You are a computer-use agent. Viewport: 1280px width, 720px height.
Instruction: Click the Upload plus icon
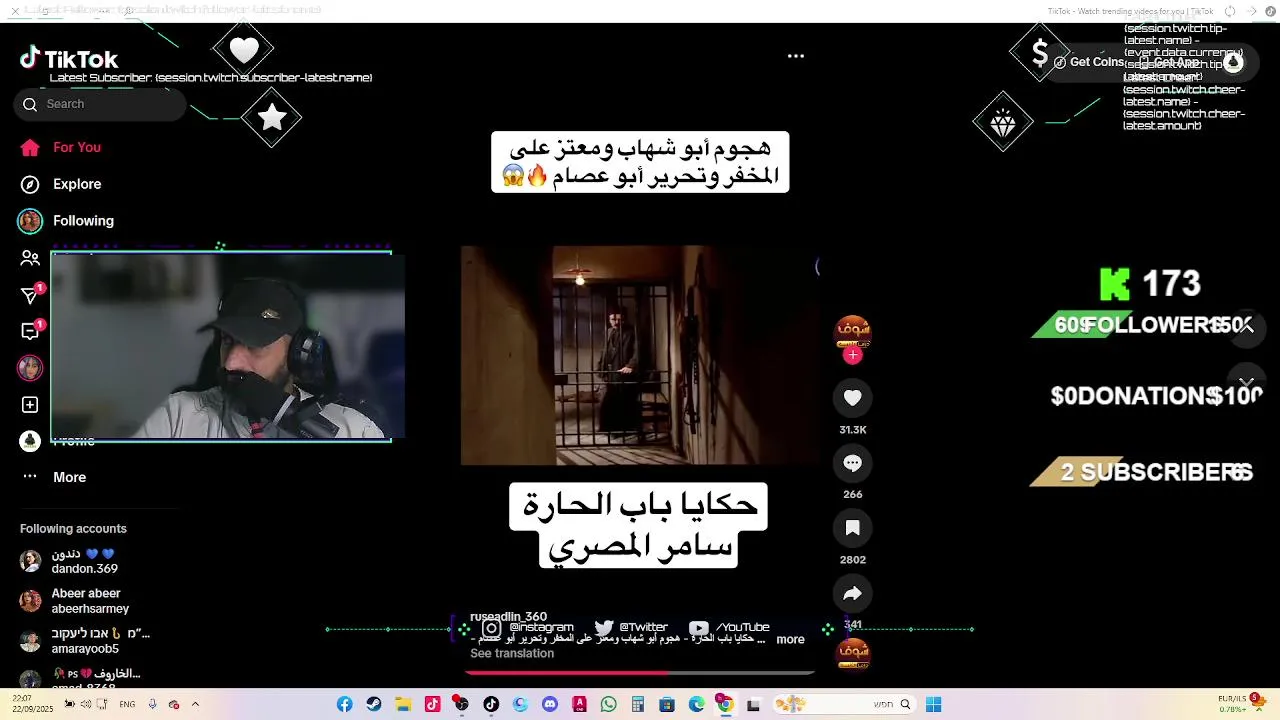[30, 405]
